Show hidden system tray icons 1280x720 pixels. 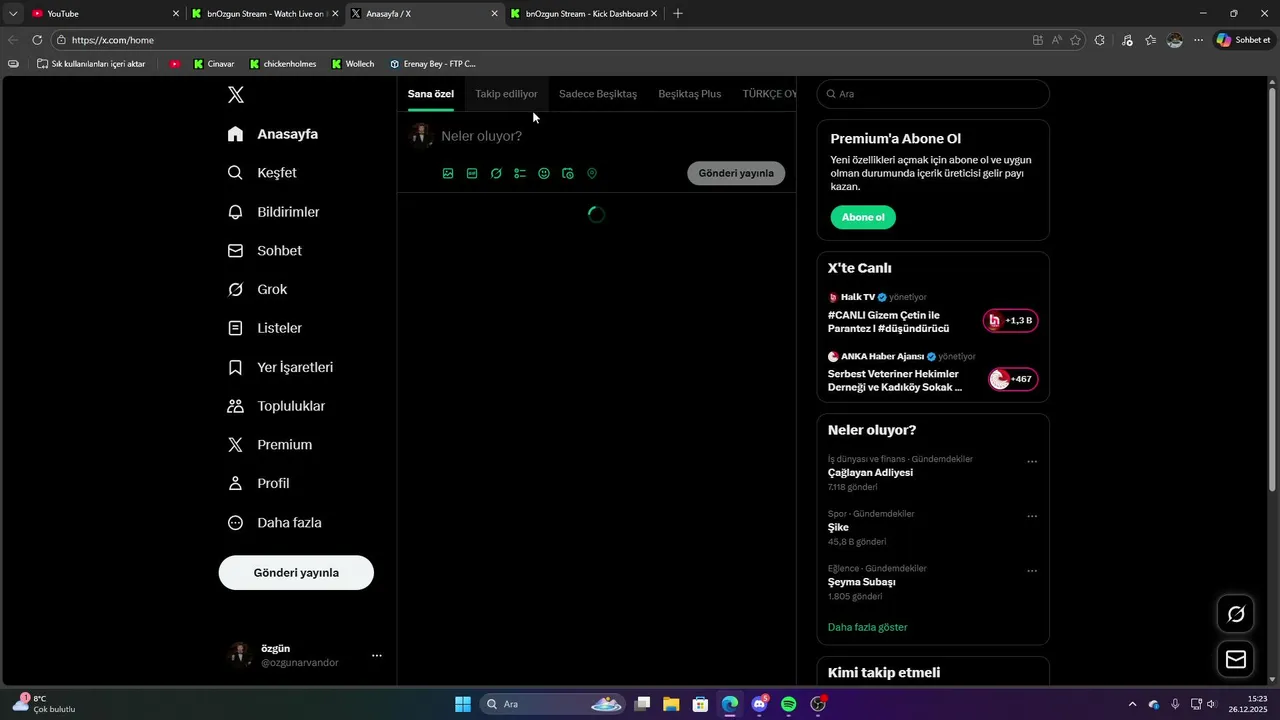pos(1132,704)
